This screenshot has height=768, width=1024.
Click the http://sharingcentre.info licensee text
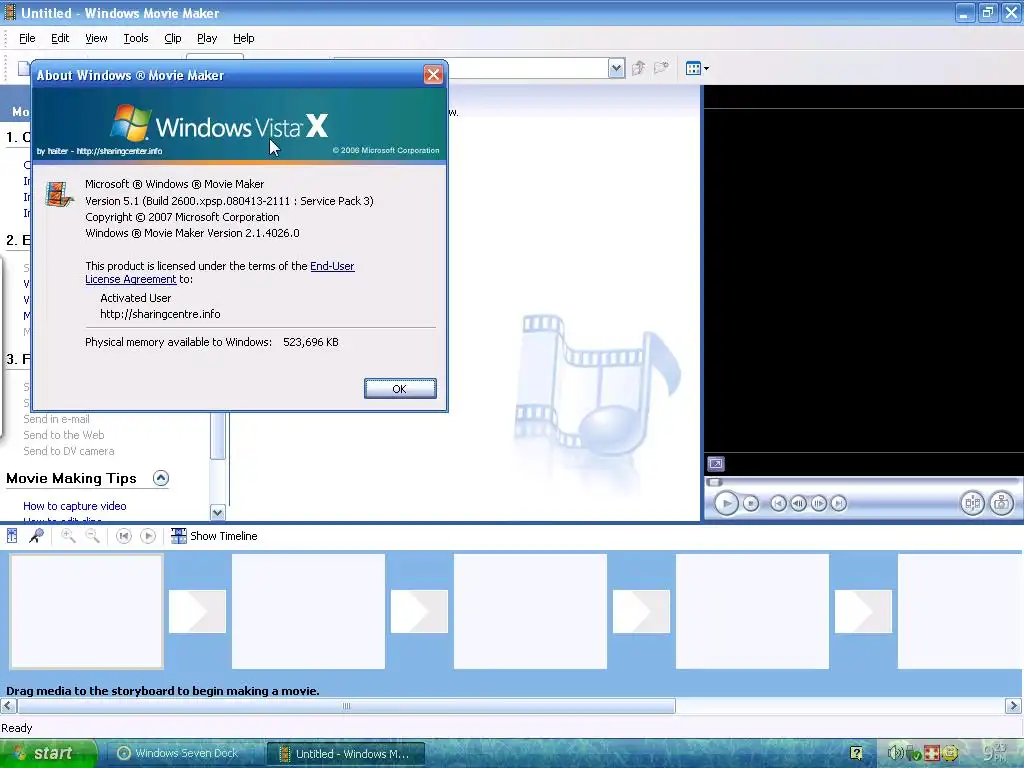(160, 314)
